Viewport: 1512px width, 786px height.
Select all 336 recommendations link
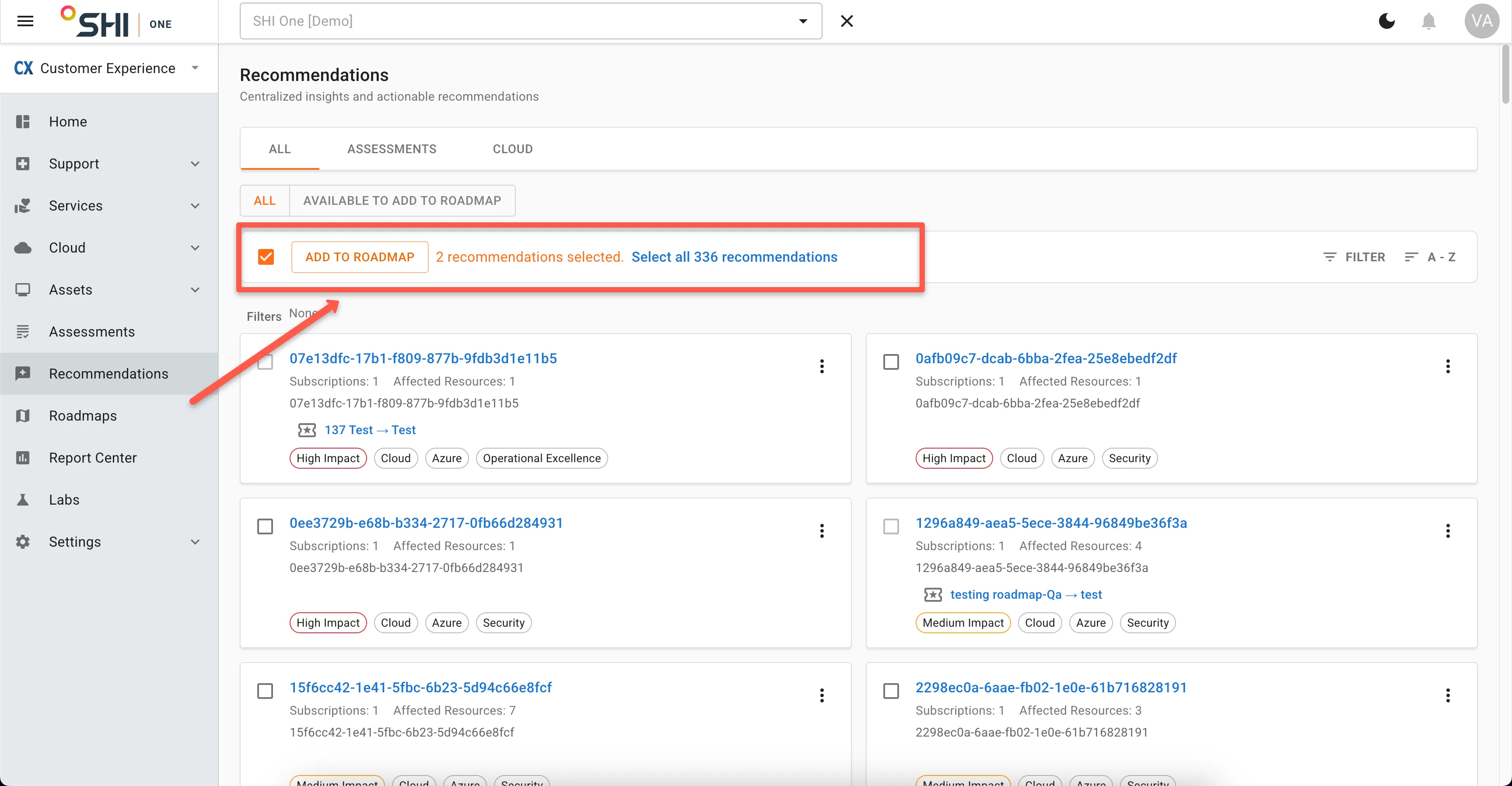coord(734,257)
